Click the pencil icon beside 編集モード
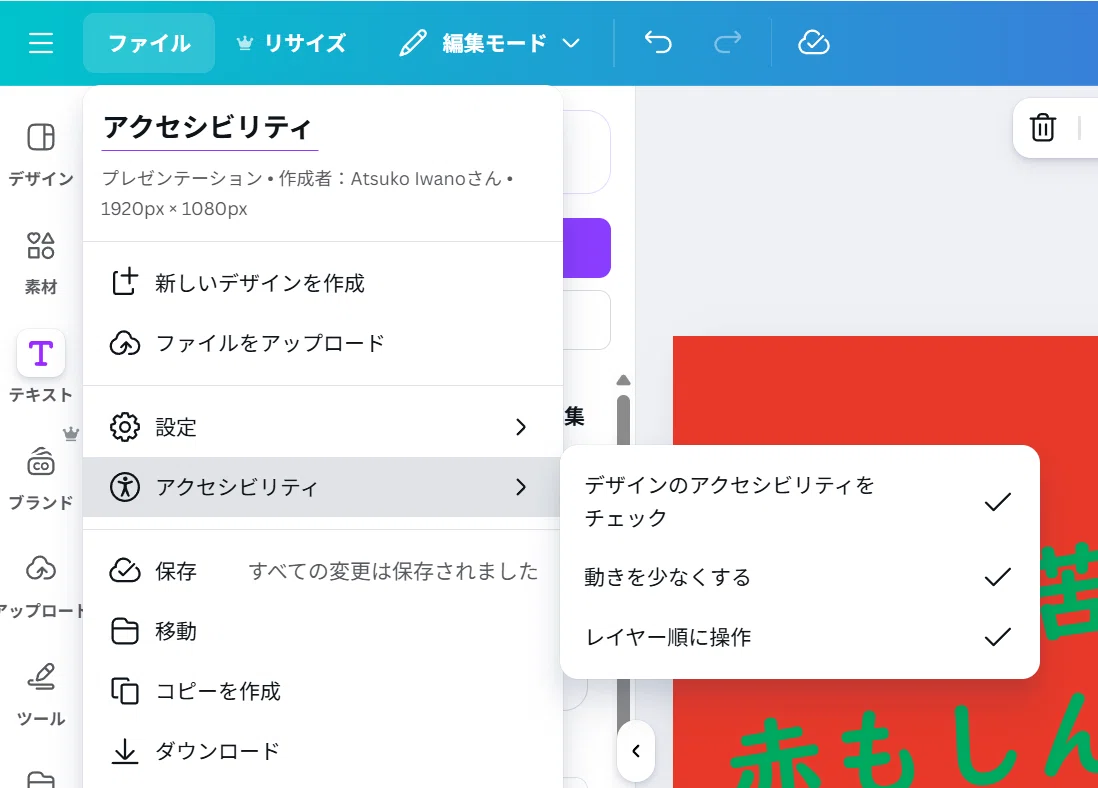 click(x=412, y=43)
